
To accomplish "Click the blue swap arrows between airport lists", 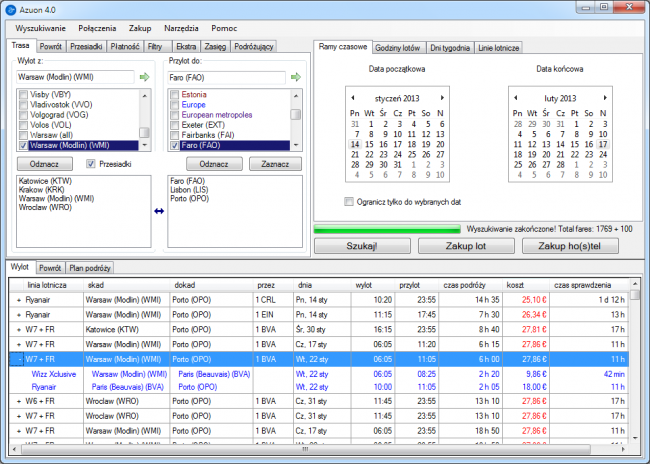I will coord(158,211).
